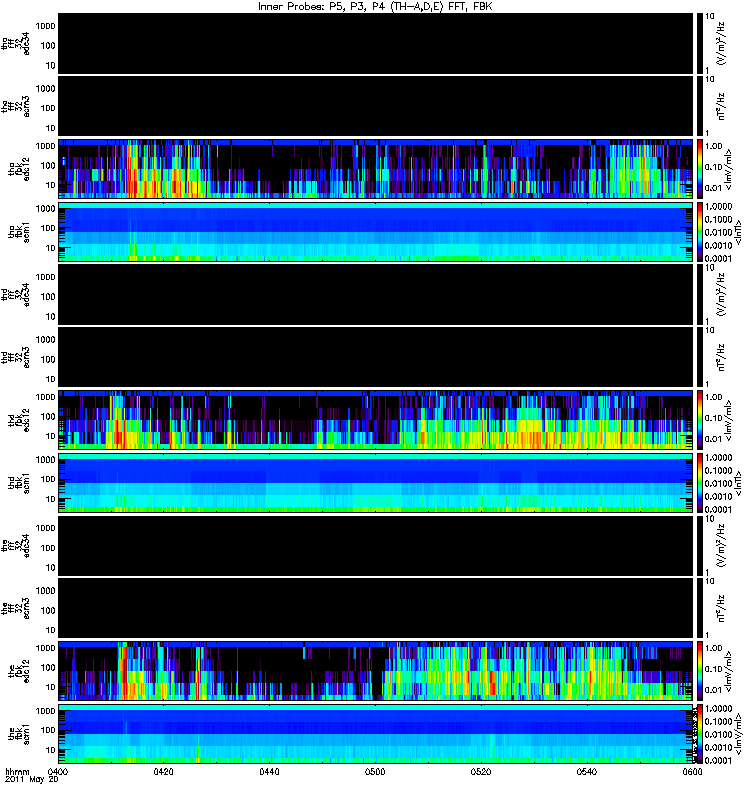Click the "thd fbk edc12" panel label

pos(19,420)
